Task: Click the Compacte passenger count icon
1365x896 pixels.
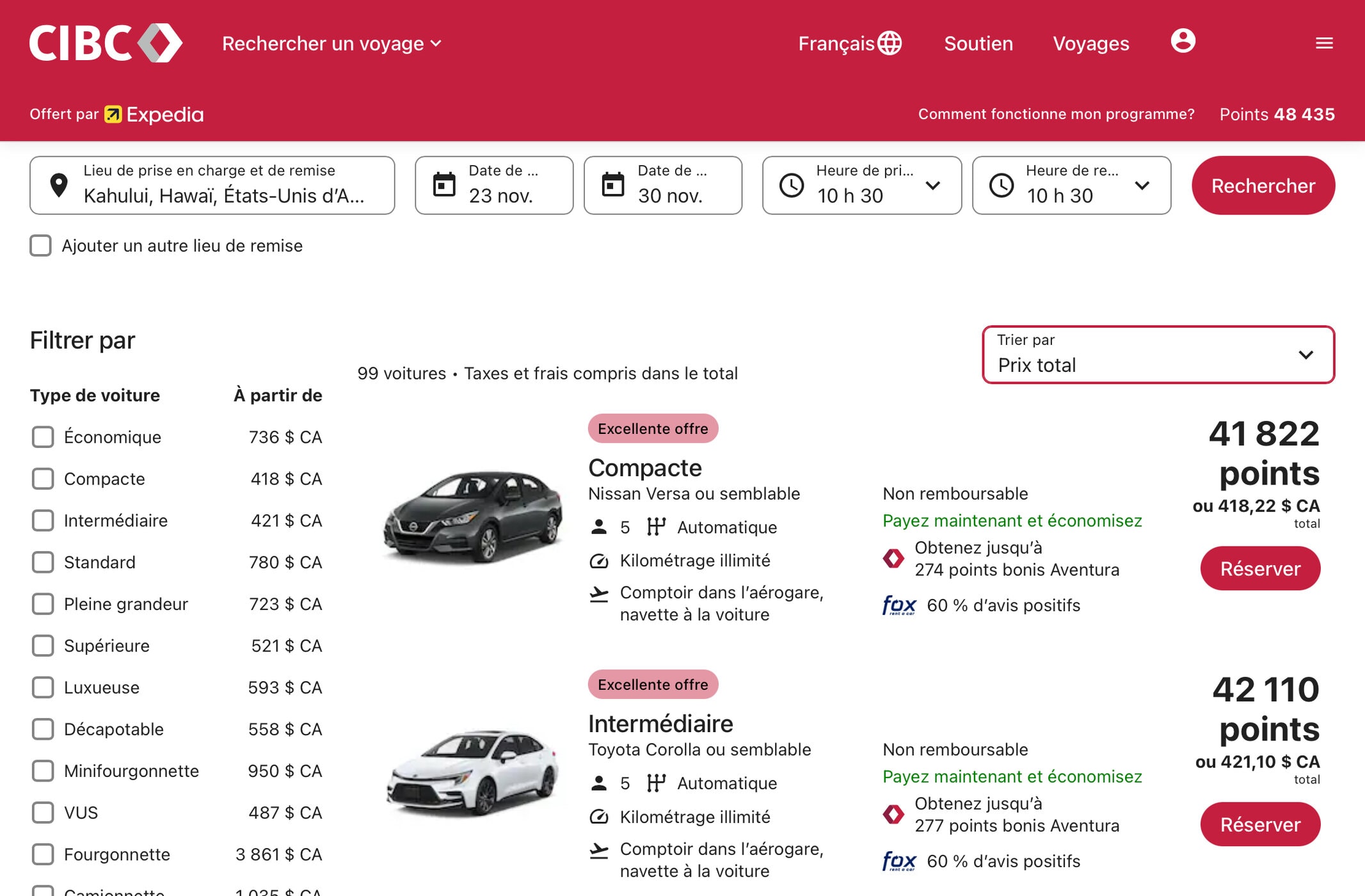Action: click(x=599, y=527)
